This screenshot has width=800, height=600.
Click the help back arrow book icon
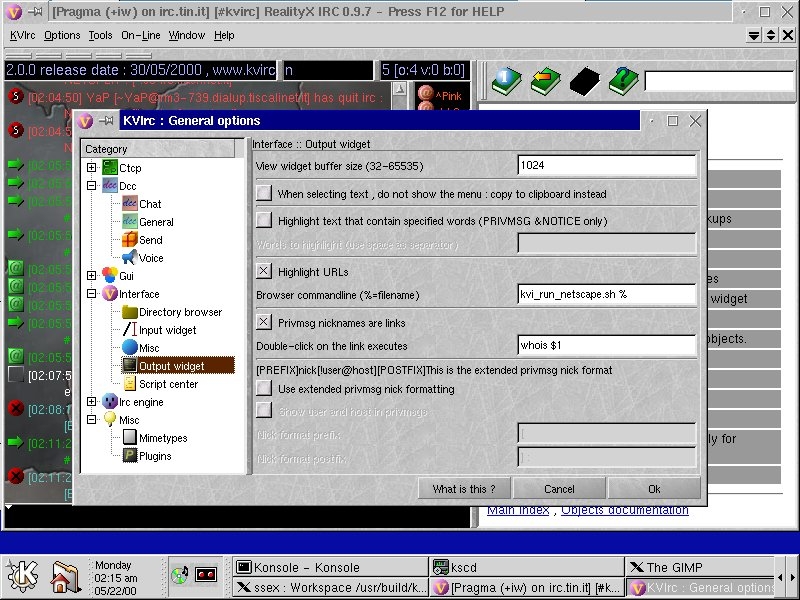click(x=545, y=81)
